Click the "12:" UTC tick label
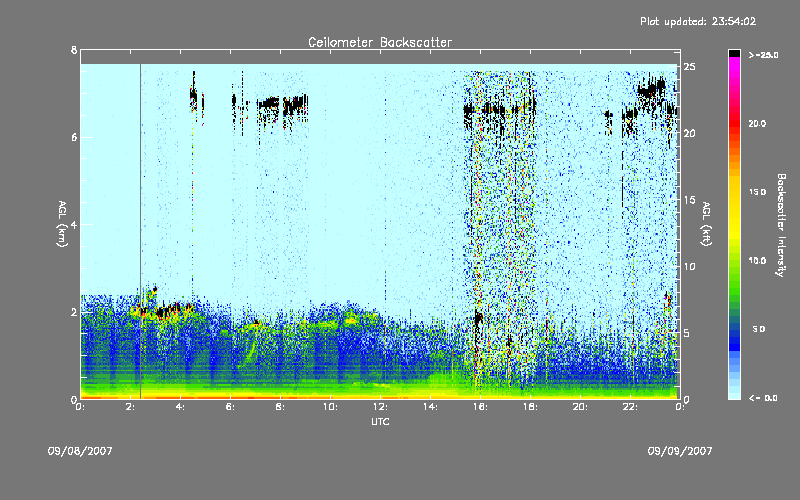This screenshot has height=500, width=800. (381, 407)
